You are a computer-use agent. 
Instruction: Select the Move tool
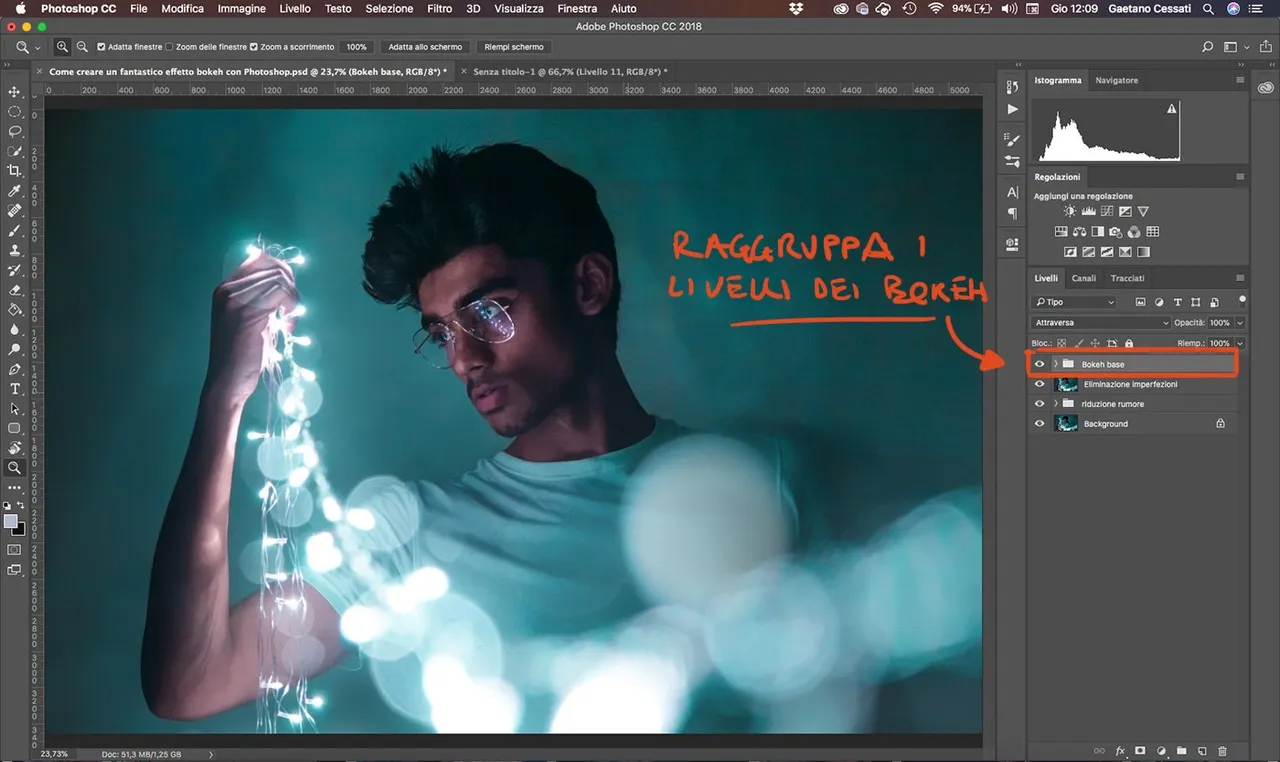[15, 92]
